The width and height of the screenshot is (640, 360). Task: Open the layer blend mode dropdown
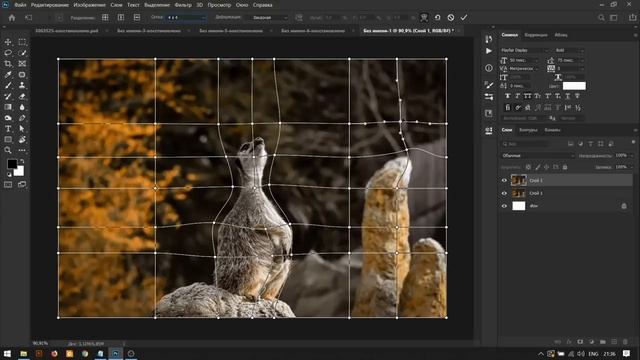(538, 156)
